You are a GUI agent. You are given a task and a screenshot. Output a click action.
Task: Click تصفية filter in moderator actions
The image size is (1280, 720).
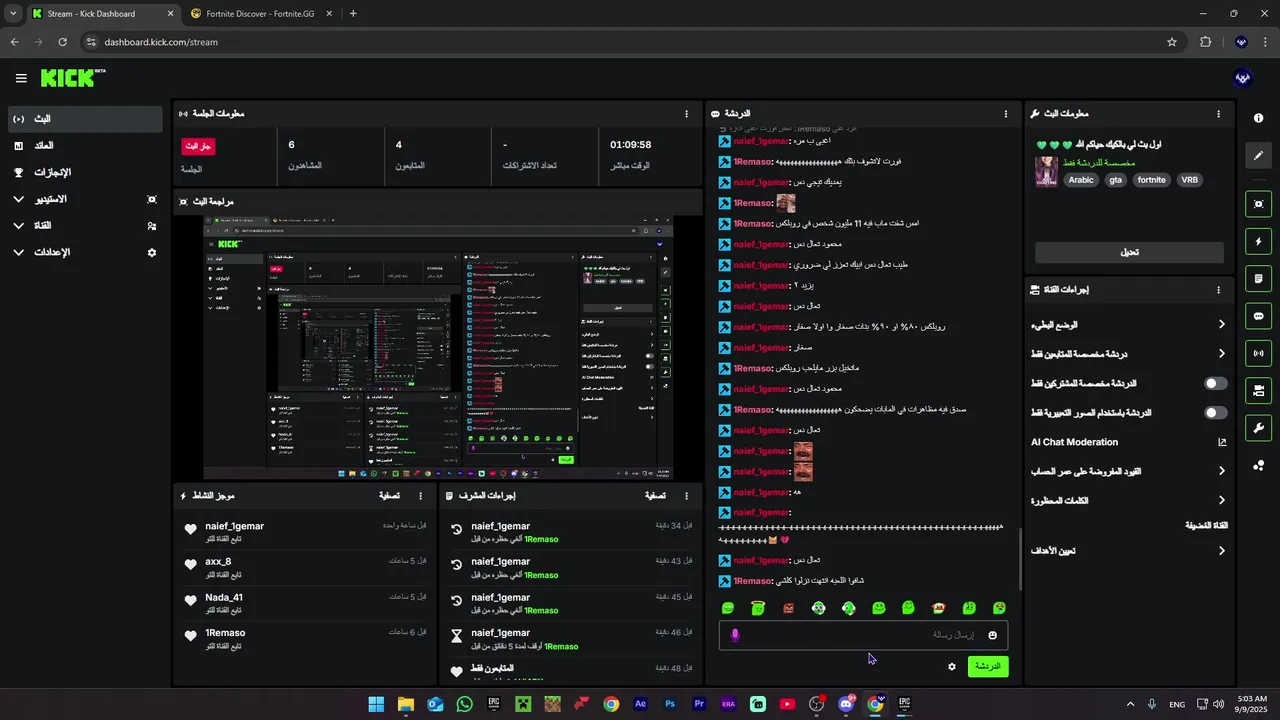pyautogui.click(x=656, y=495)
